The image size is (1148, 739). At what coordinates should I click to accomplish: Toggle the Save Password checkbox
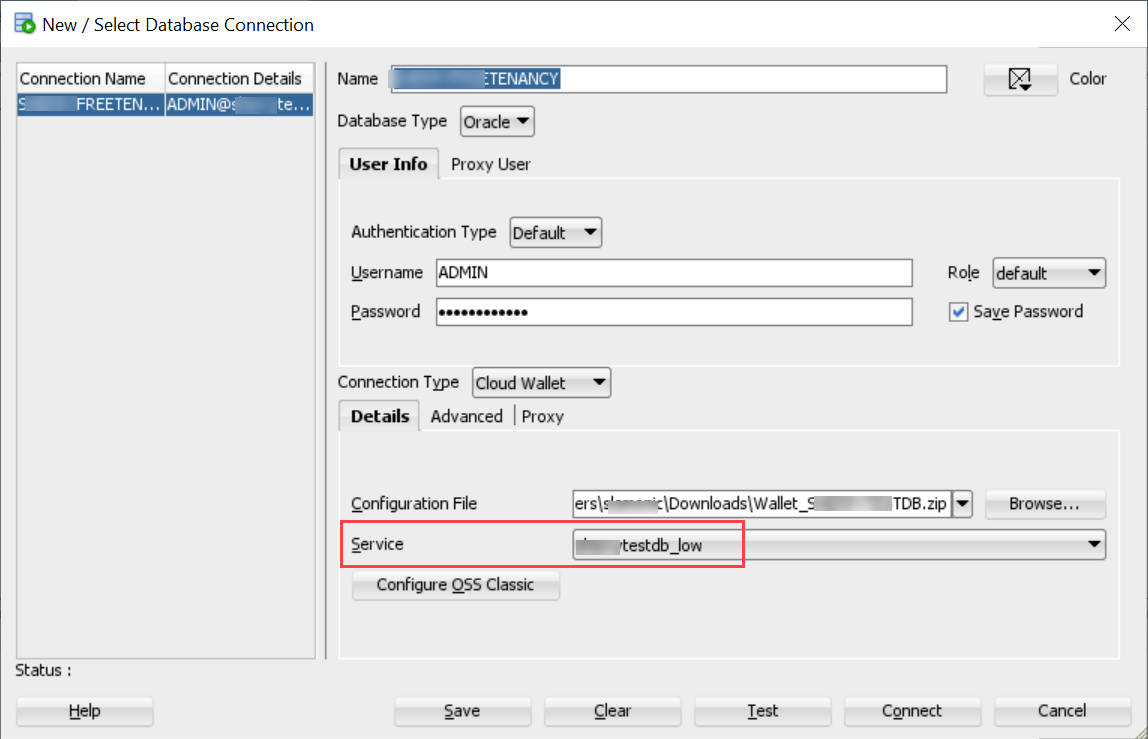coord(958,312)
